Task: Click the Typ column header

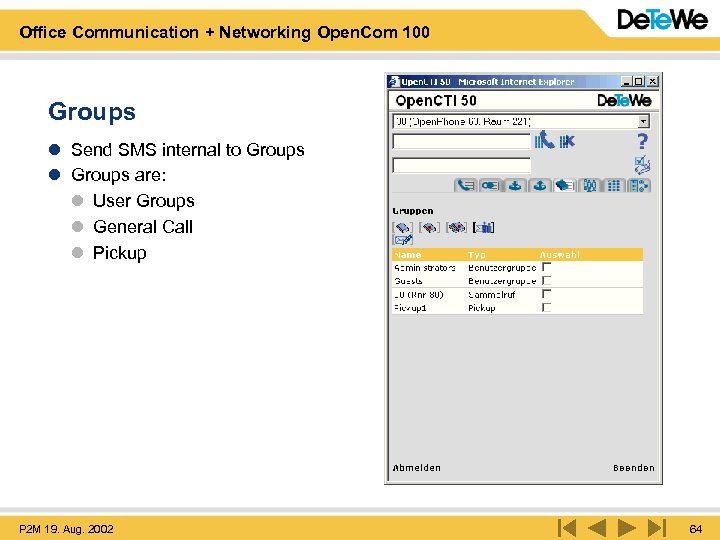Action: 477,255
